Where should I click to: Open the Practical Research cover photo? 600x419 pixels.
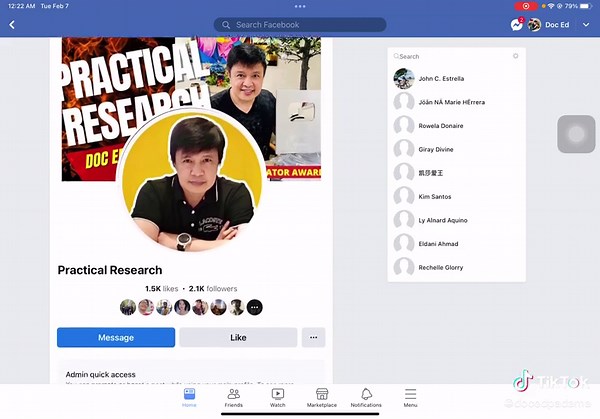pyautogui.click(x=191, y=73)
